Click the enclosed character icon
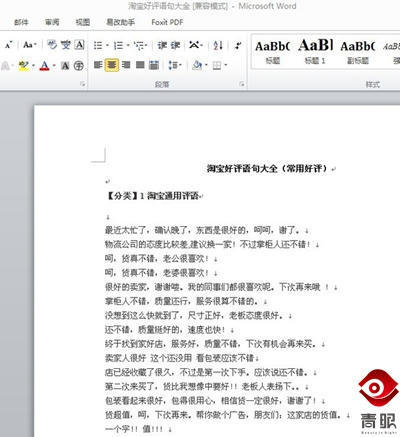 [x=79, y=65]
